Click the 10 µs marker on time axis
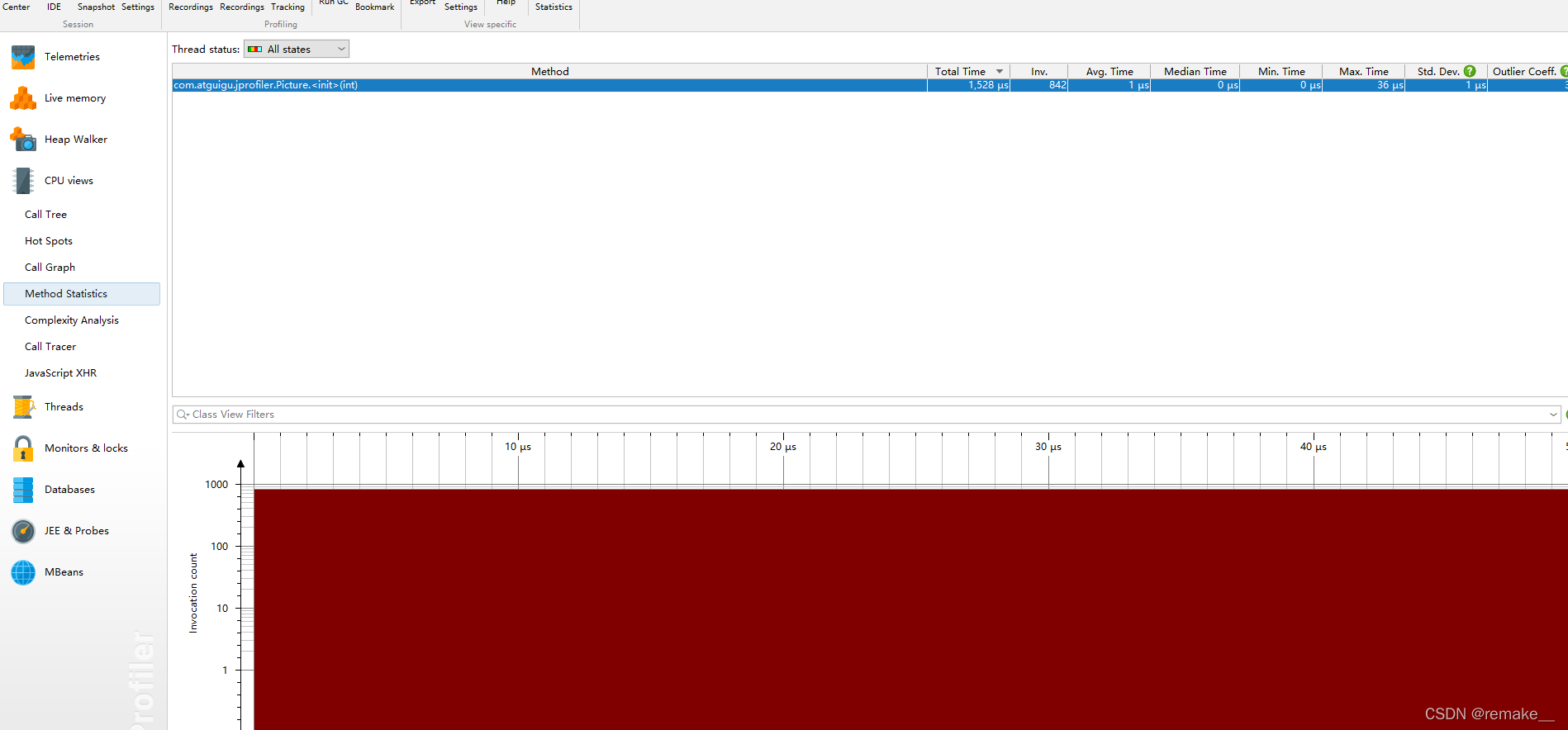1568x730 pixels. 518,447
